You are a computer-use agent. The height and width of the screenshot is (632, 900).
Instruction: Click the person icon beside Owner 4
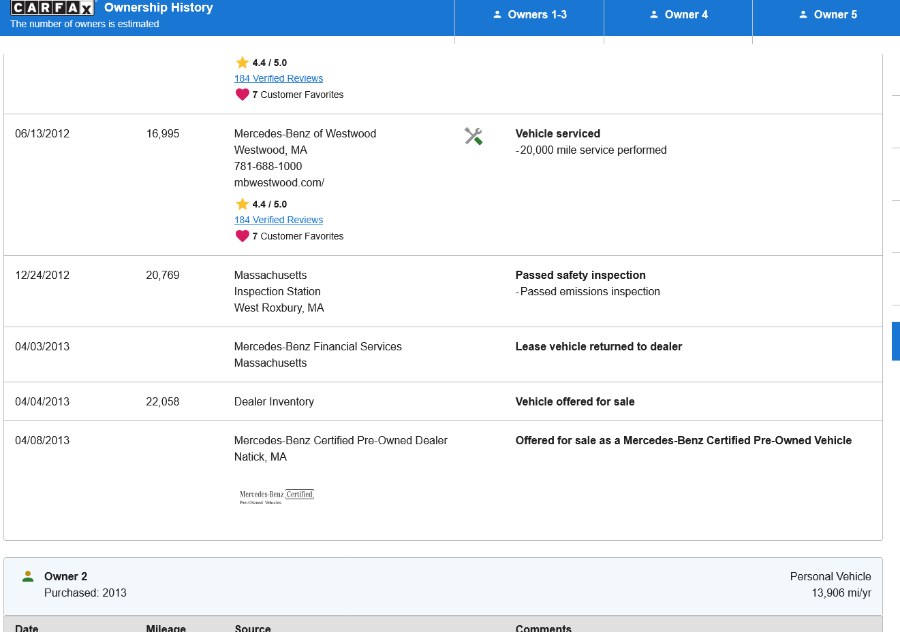[x=654, y=15]
